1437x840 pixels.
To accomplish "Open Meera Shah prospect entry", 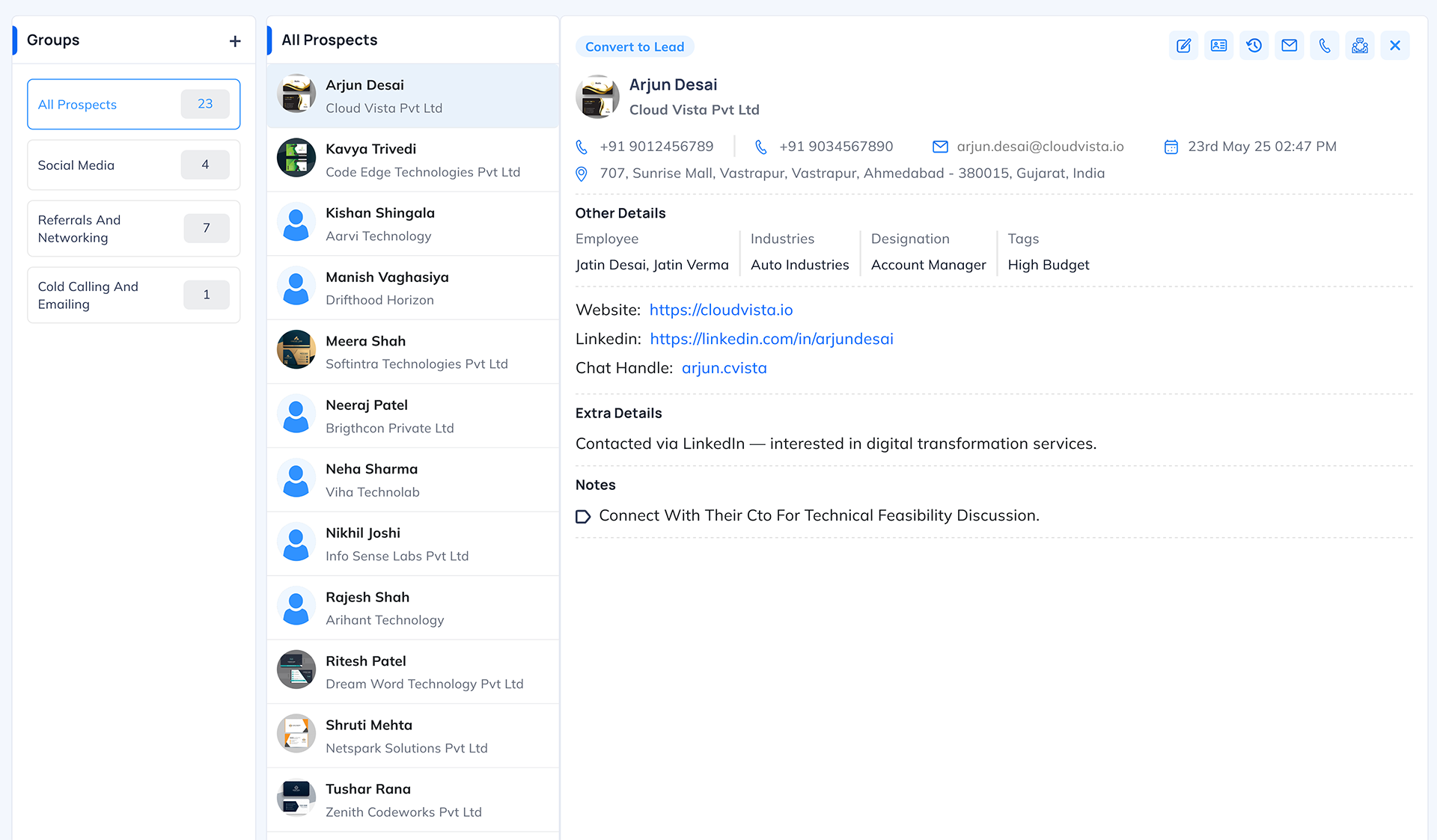I will click(412, 352).
